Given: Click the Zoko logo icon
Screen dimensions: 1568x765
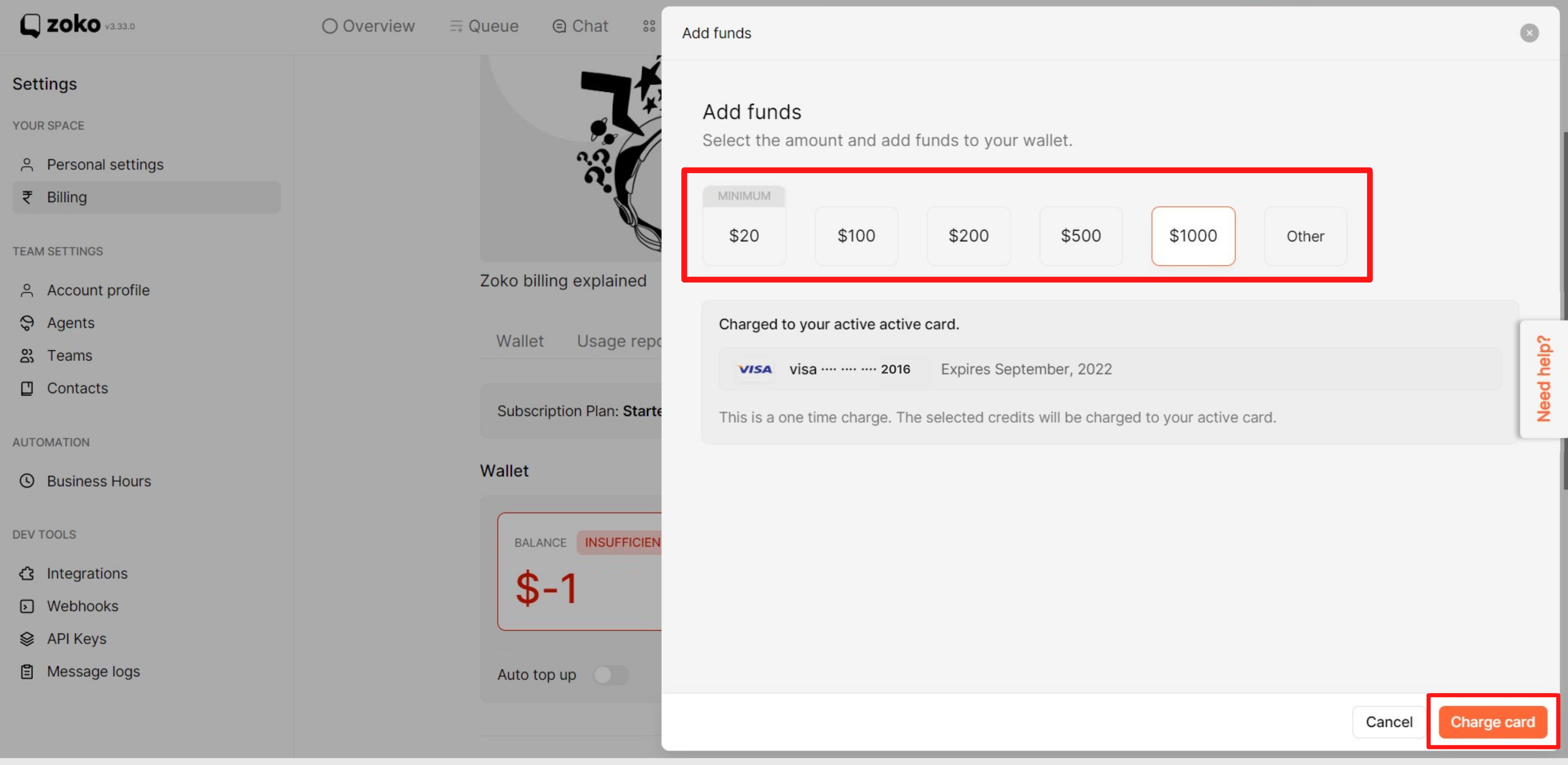Looking at the screenshot, I should pyautogui.click(x=30, y=26).
